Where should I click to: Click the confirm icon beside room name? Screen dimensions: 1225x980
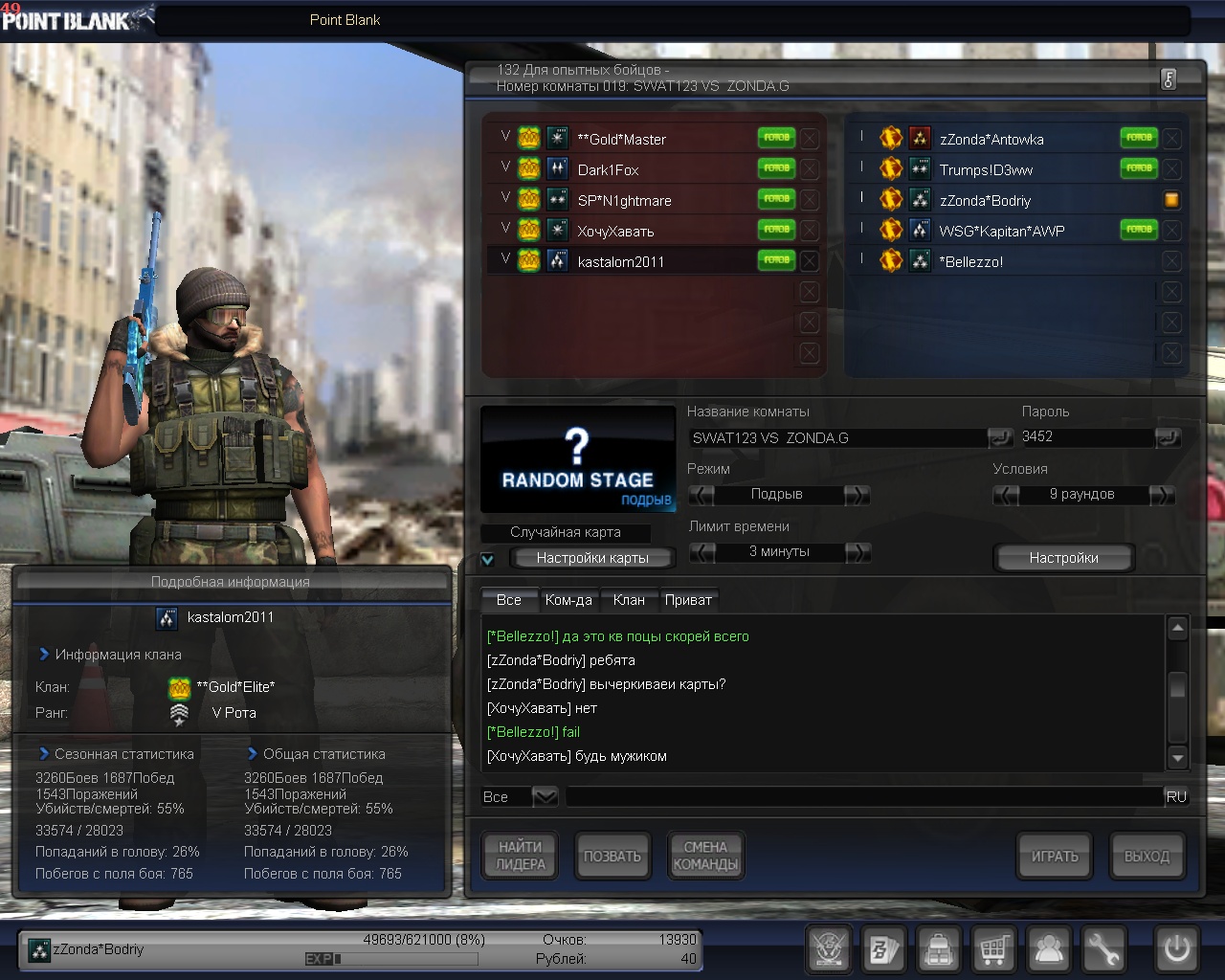tap(1000, 437)
